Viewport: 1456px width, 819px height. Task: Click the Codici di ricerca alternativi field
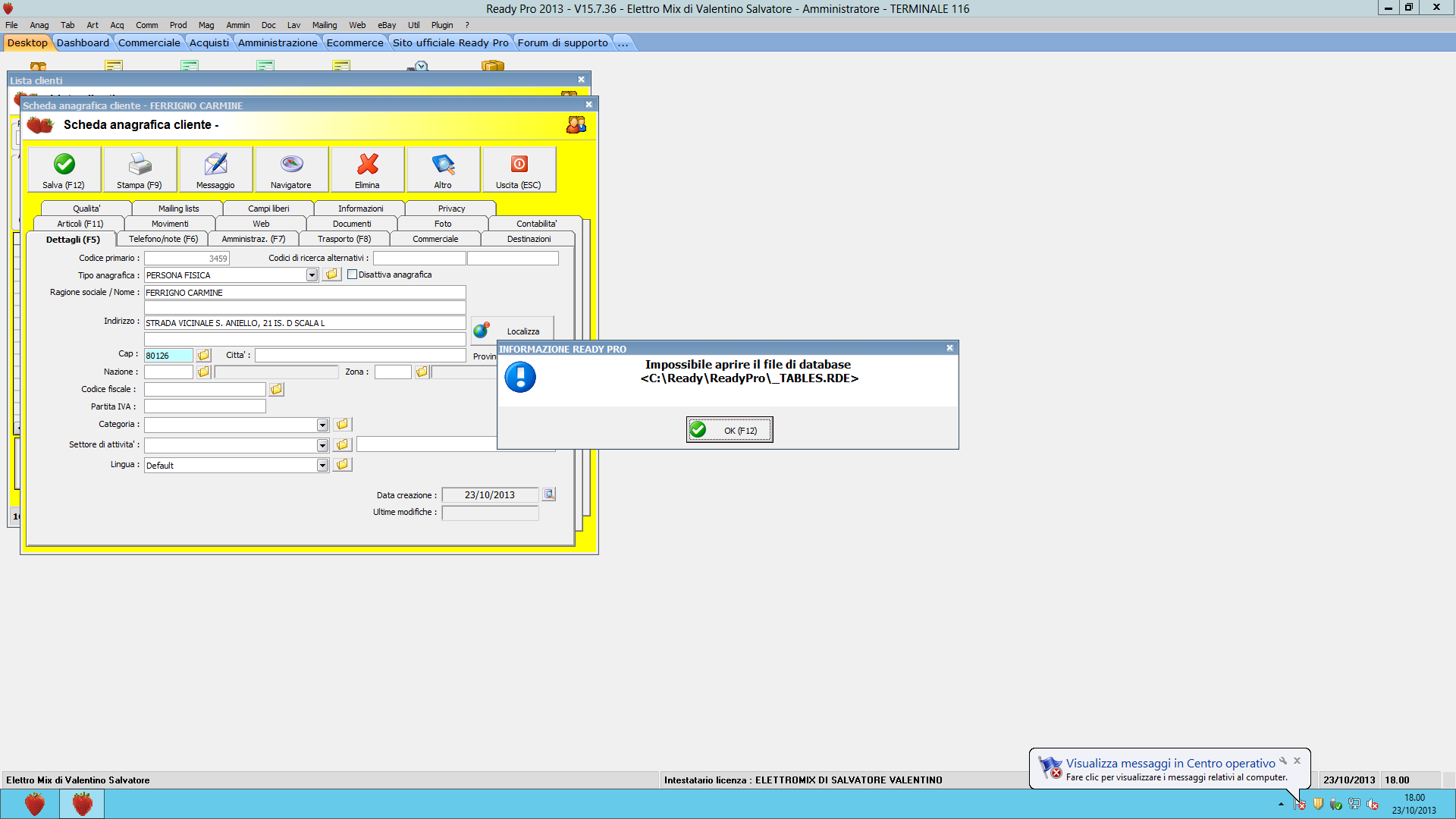pos(419,258)
